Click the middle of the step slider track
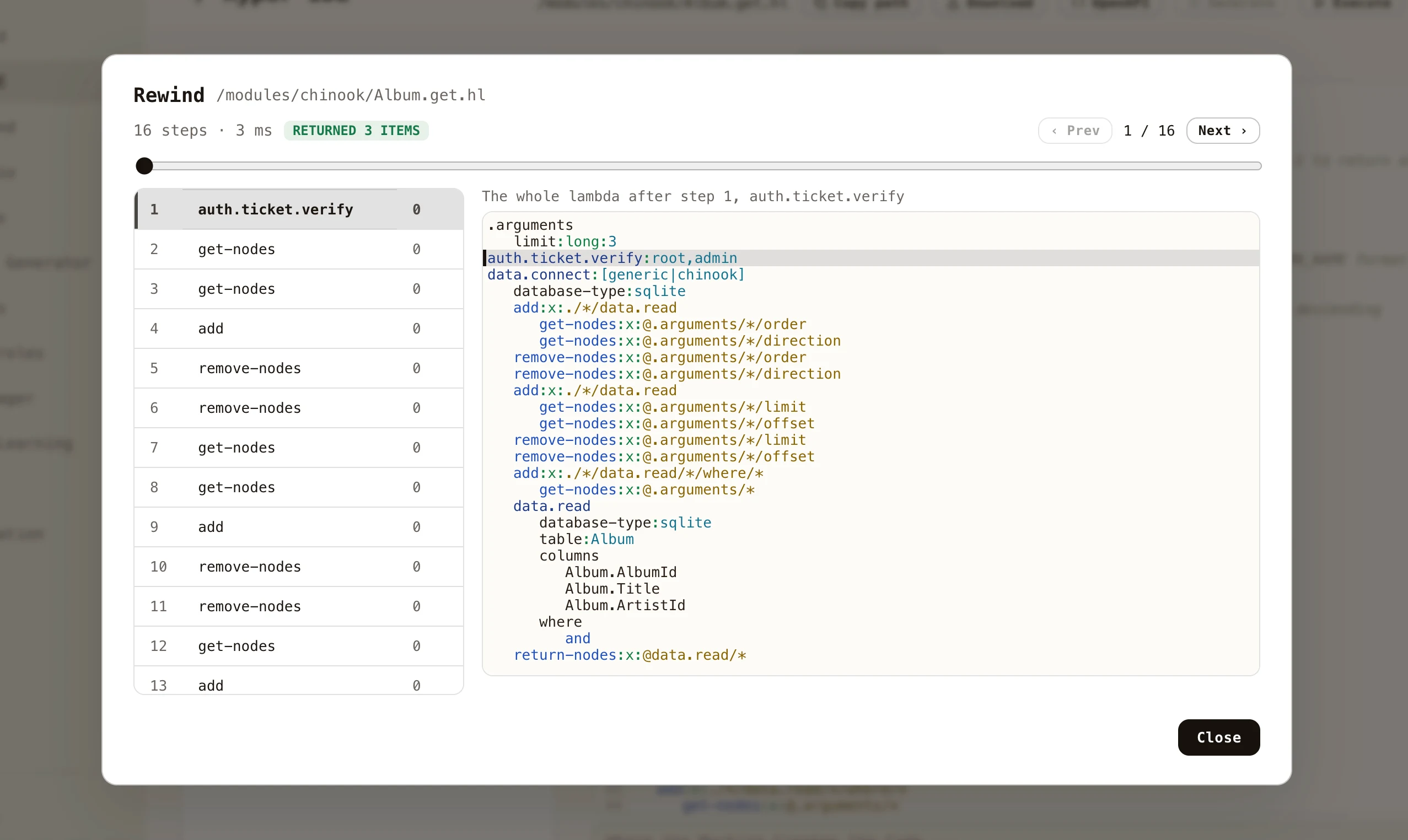The image size is (1408, 840). click(698, 166)
